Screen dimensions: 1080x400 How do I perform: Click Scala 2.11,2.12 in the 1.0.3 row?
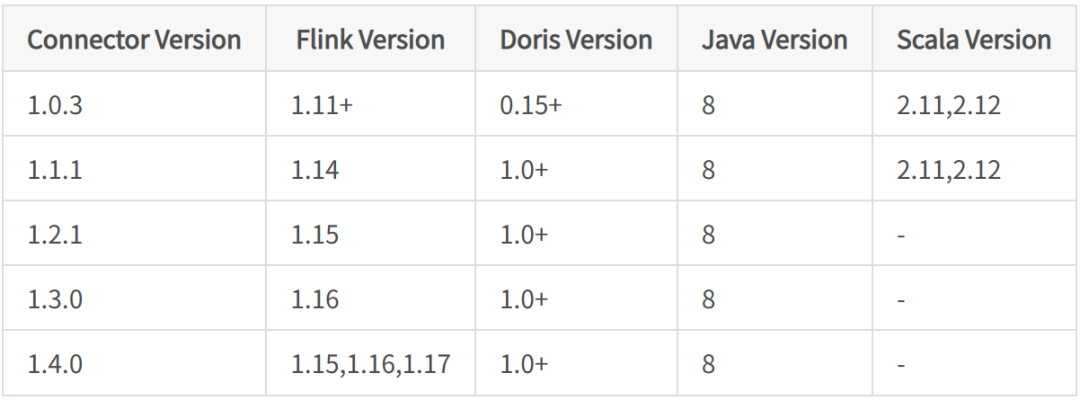click(x=948, y=105)
